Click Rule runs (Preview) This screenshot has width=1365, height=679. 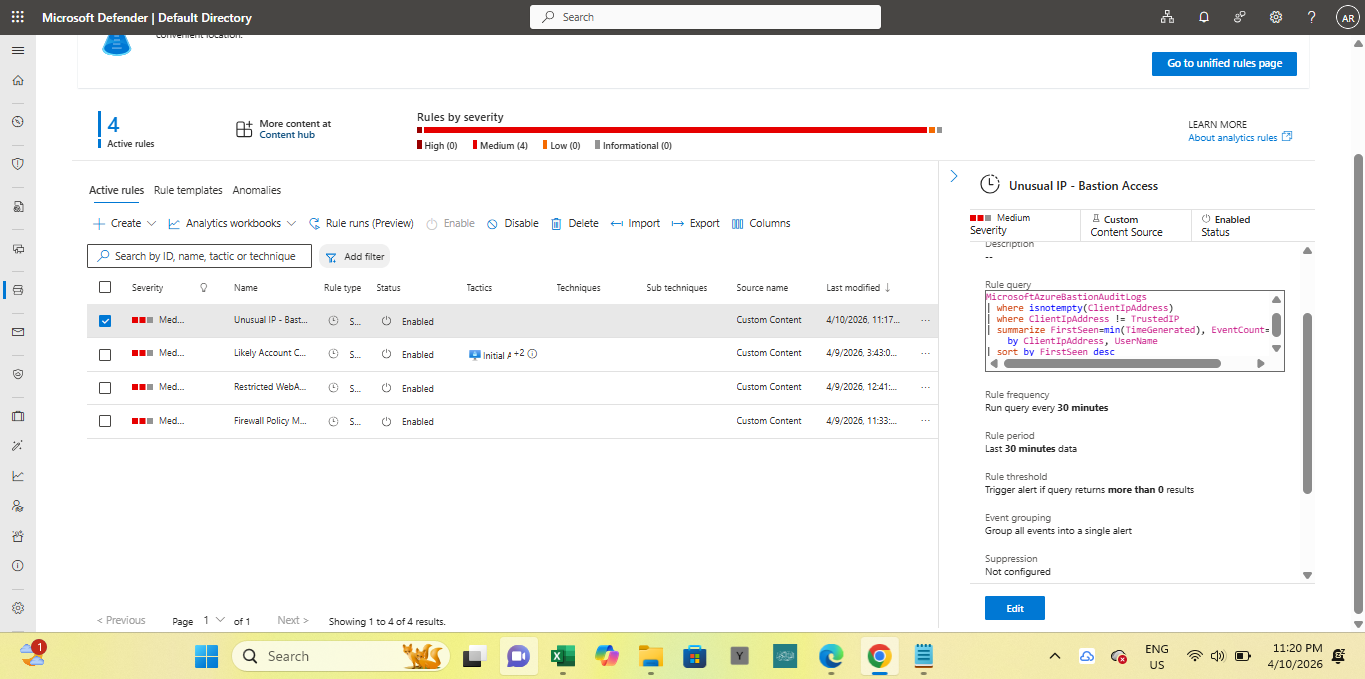361,223
